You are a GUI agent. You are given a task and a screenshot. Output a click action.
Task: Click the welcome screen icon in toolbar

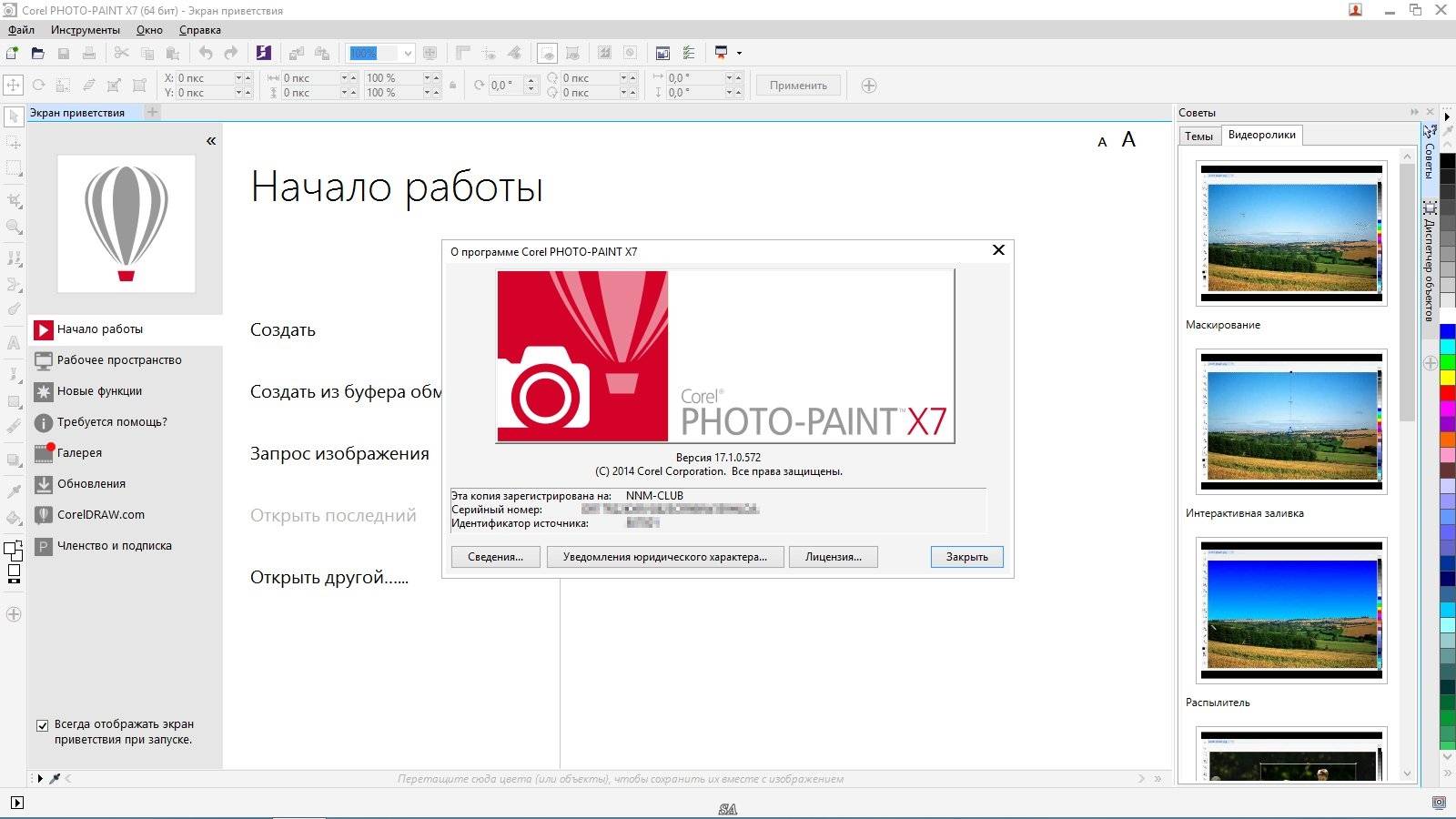662,53
